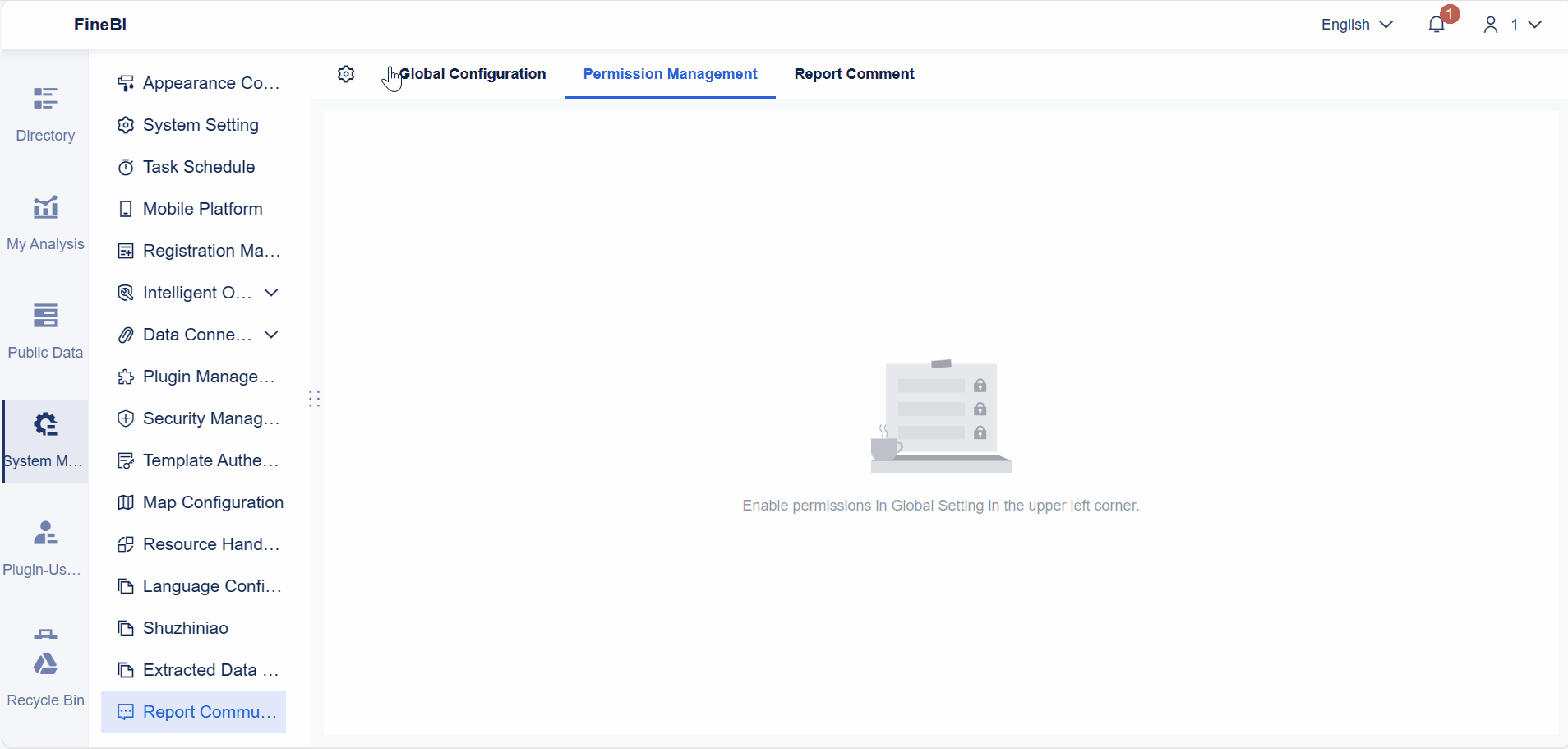Open the English language dropdown
The height and width of the screenshot is (749, 1568).
coord(1355,25)
